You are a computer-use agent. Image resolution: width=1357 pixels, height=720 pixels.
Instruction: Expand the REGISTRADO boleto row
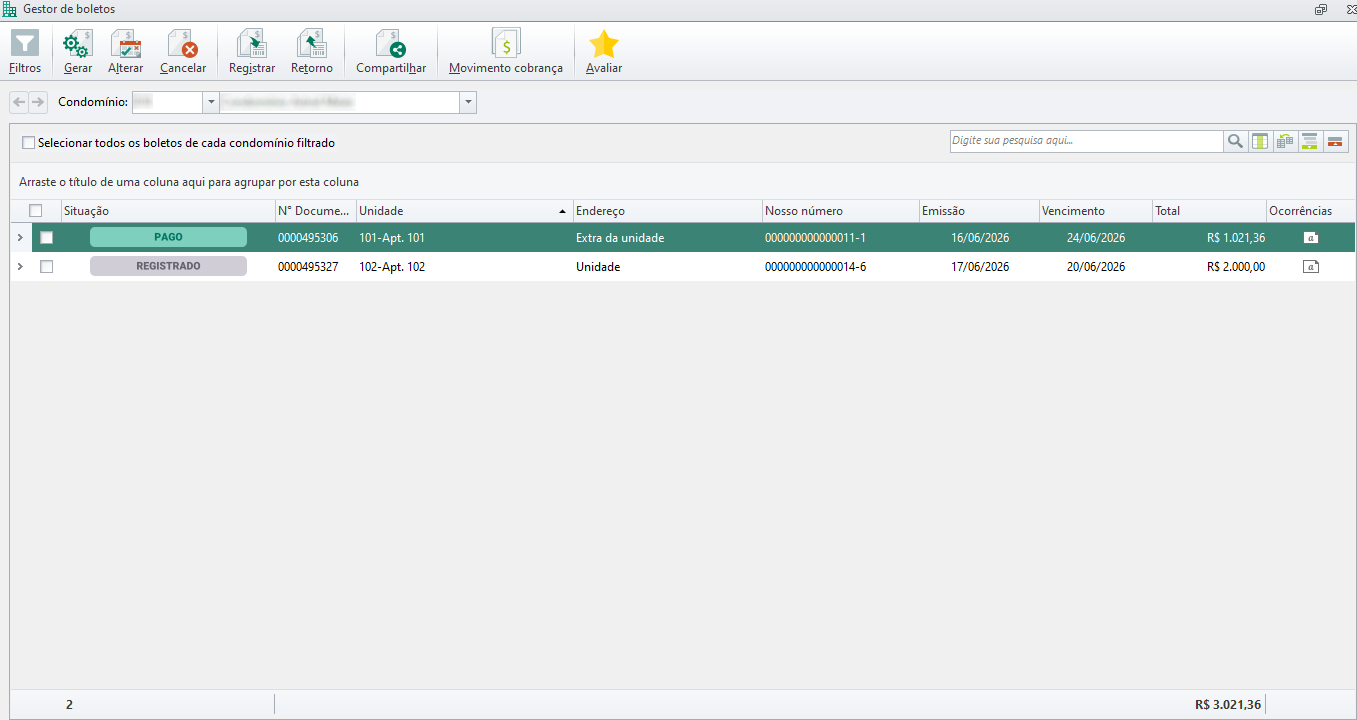pos(20,267)
